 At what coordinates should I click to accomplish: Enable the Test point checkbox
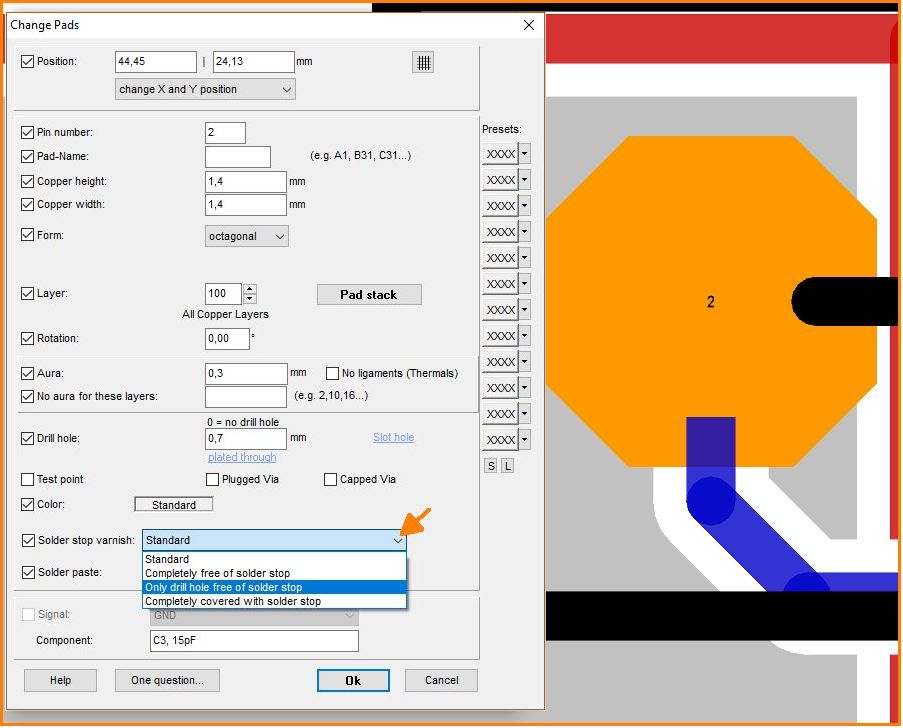(28, 480)
